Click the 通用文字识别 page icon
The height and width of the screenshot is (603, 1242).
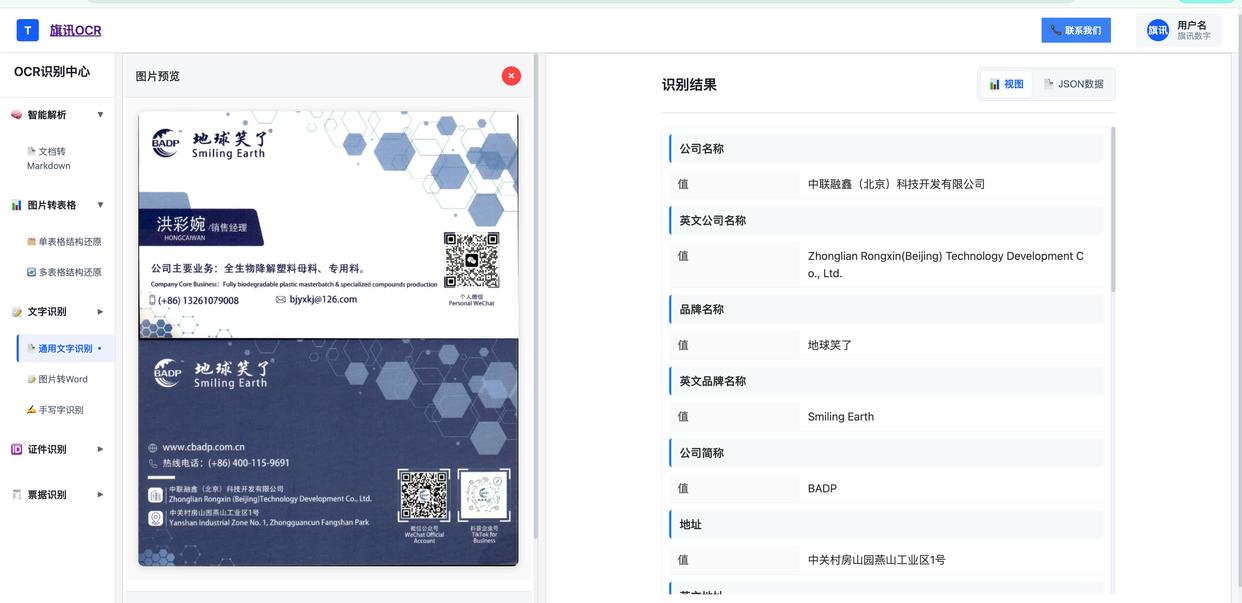click(x=31, y=348)
